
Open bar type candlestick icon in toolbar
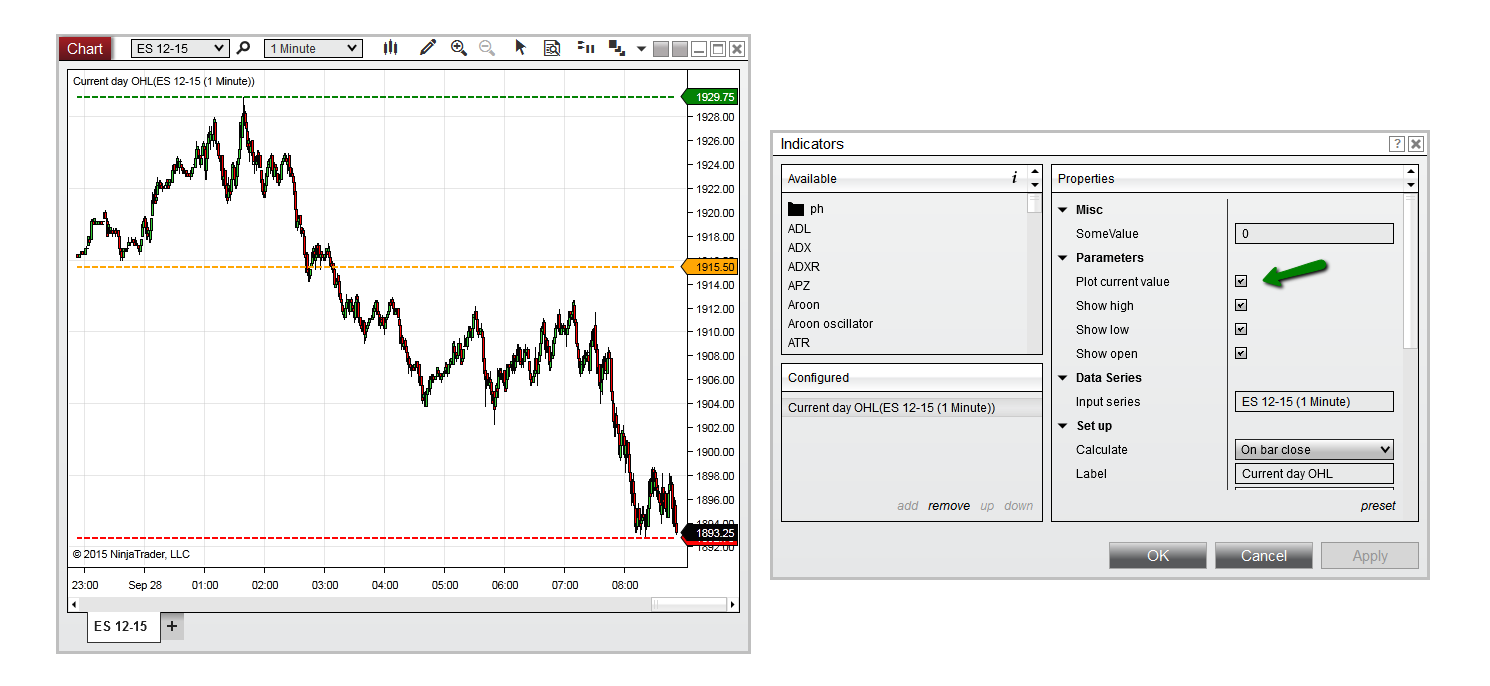click(391, 48)
